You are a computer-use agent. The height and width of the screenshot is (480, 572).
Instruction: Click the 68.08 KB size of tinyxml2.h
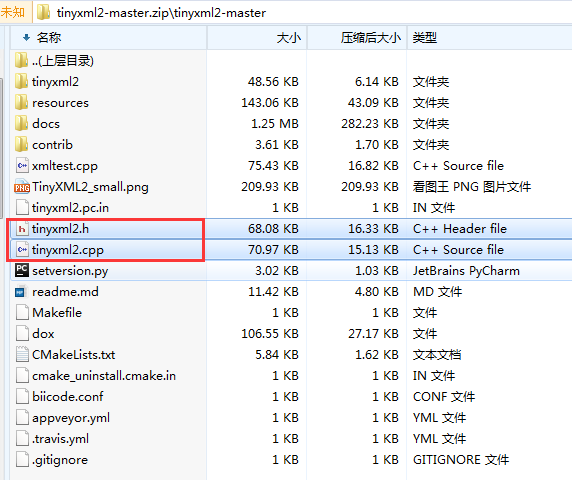pyautogui.click(x=273, y=229)
